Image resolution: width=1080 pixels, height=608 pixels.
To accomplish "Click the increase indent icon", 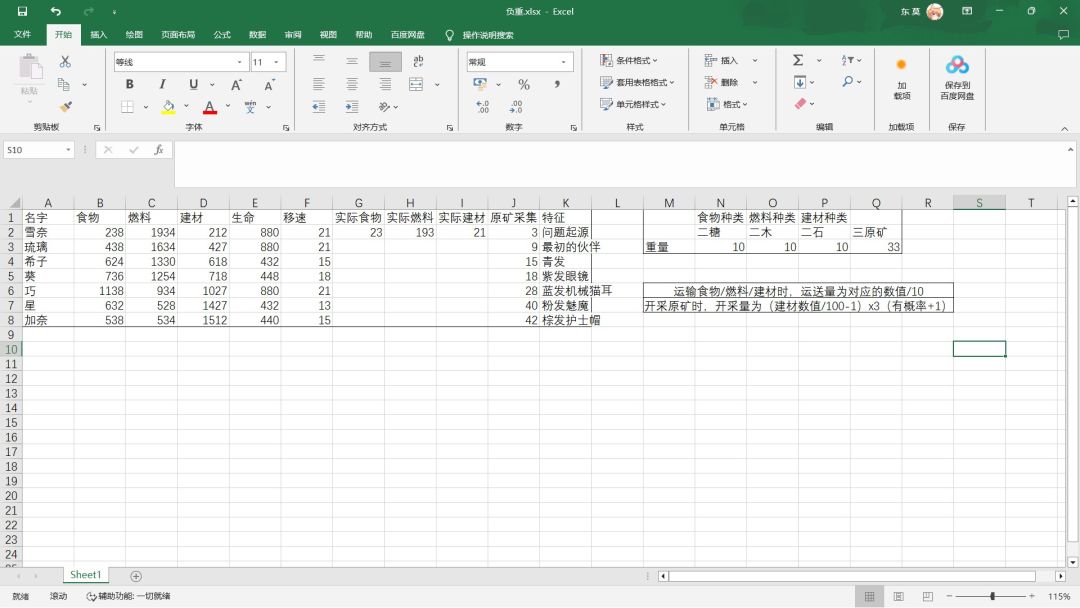I will pos(352,106).
